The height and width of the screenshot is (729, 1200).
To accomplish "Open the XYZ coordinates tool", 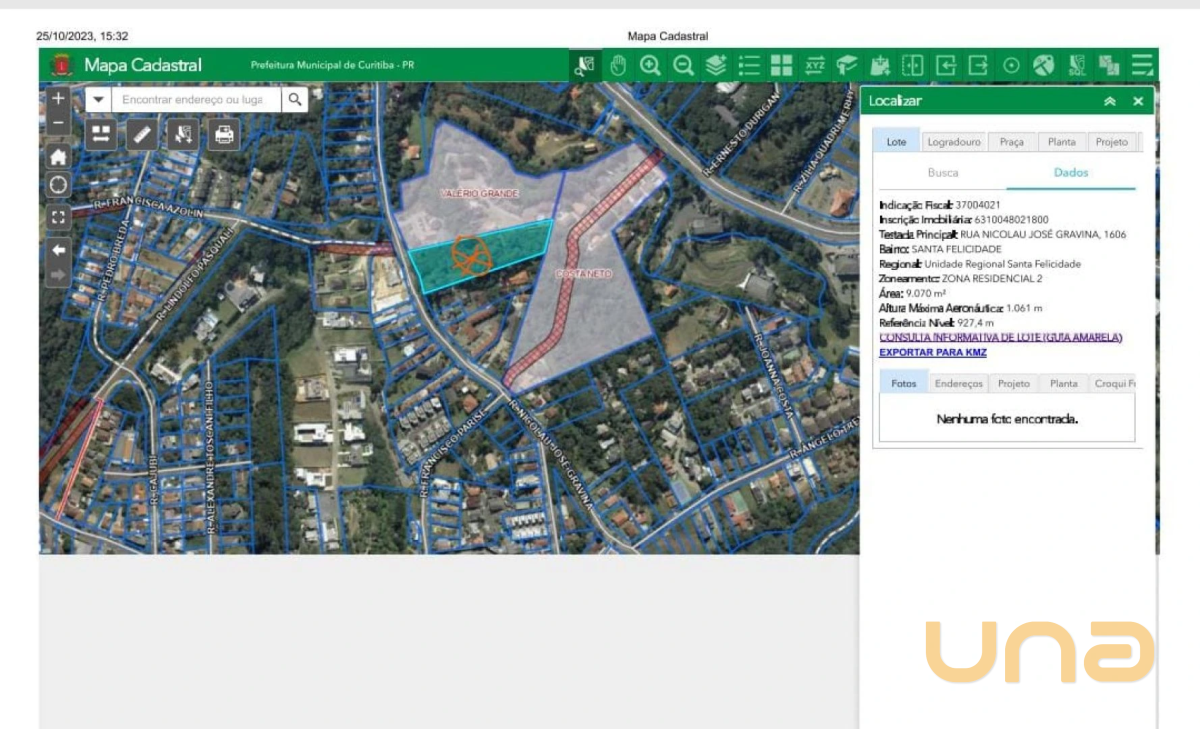I will (x=815, y=66).
